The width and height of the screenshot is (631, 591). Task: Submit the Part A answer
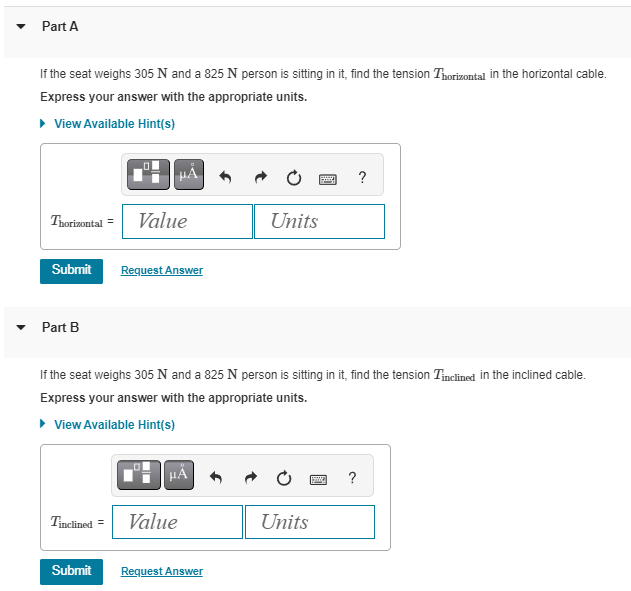[71, 271]
